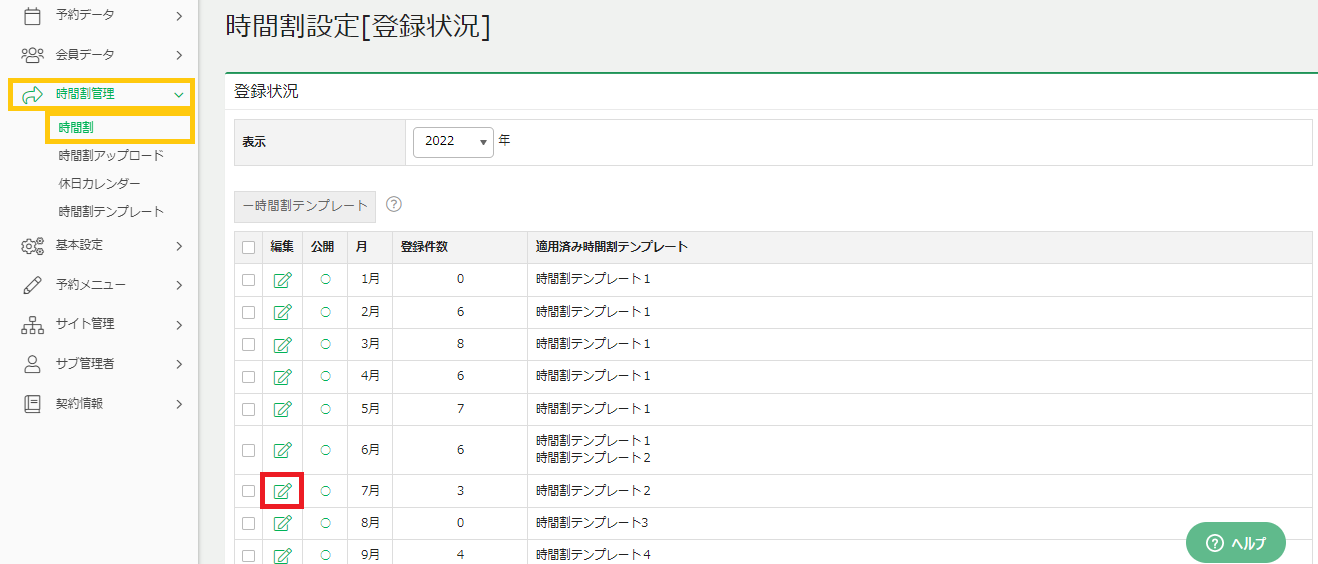
Task: Open edit icon for 8月 row
Action: click(x=282, y=523)
